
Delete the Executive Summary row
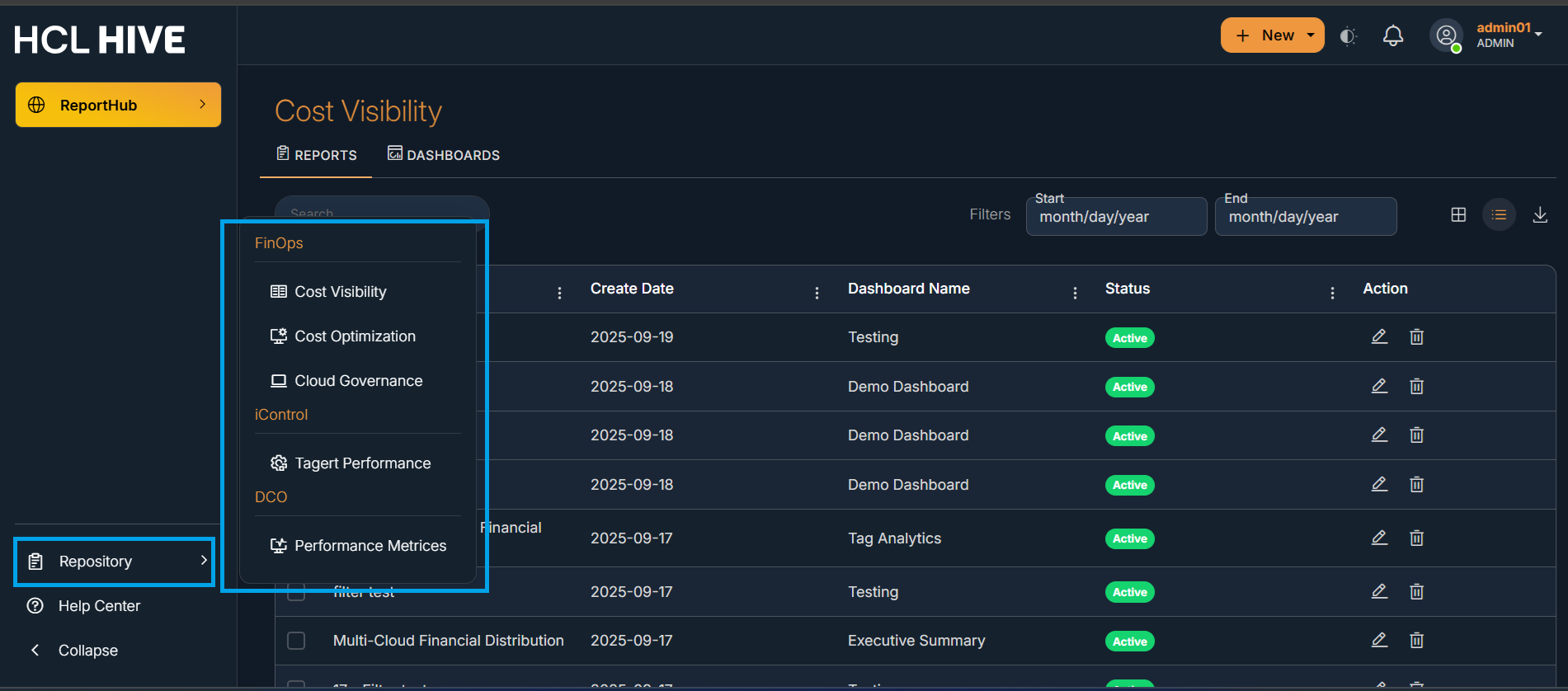coord(1416,641)
